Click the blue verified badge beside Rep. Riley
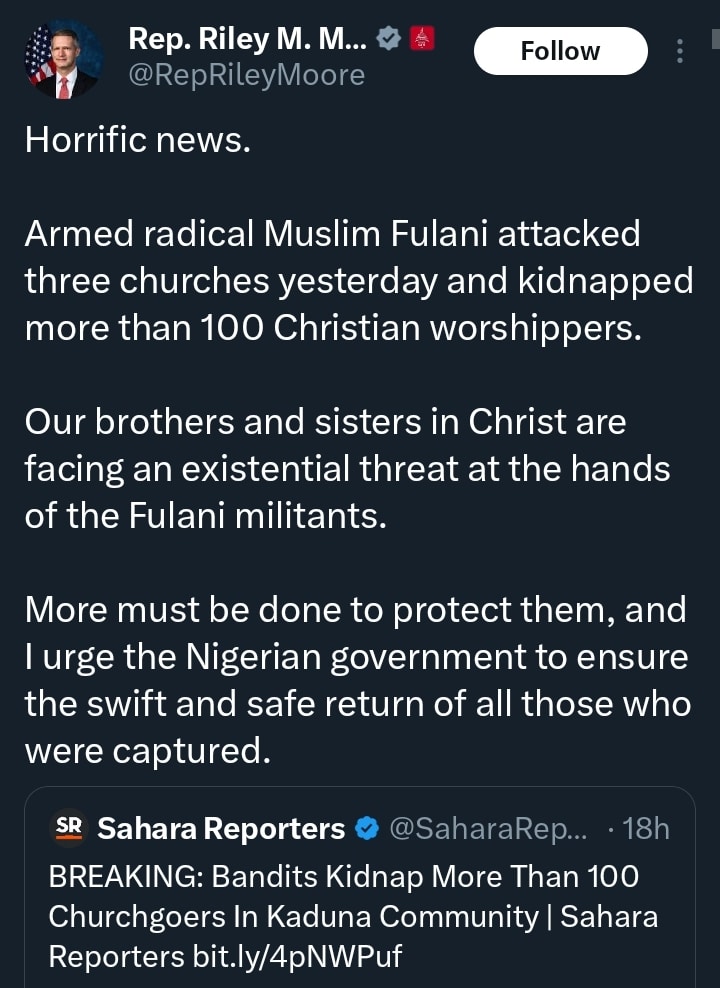720x988 pixels. (x=388, y=40)
